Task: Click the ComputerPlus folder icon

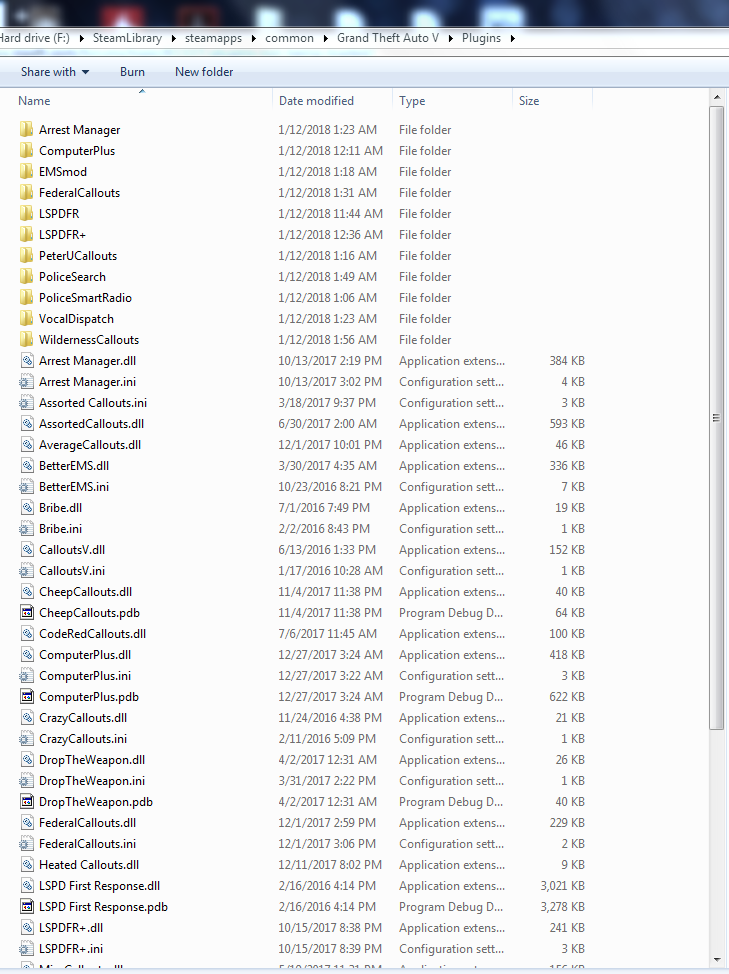Action: tap(26, 150)
